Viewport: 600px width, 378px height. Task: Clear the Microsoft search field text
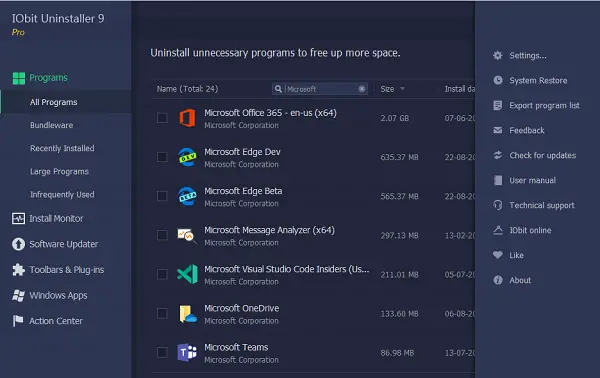click(x=362, y=89)
